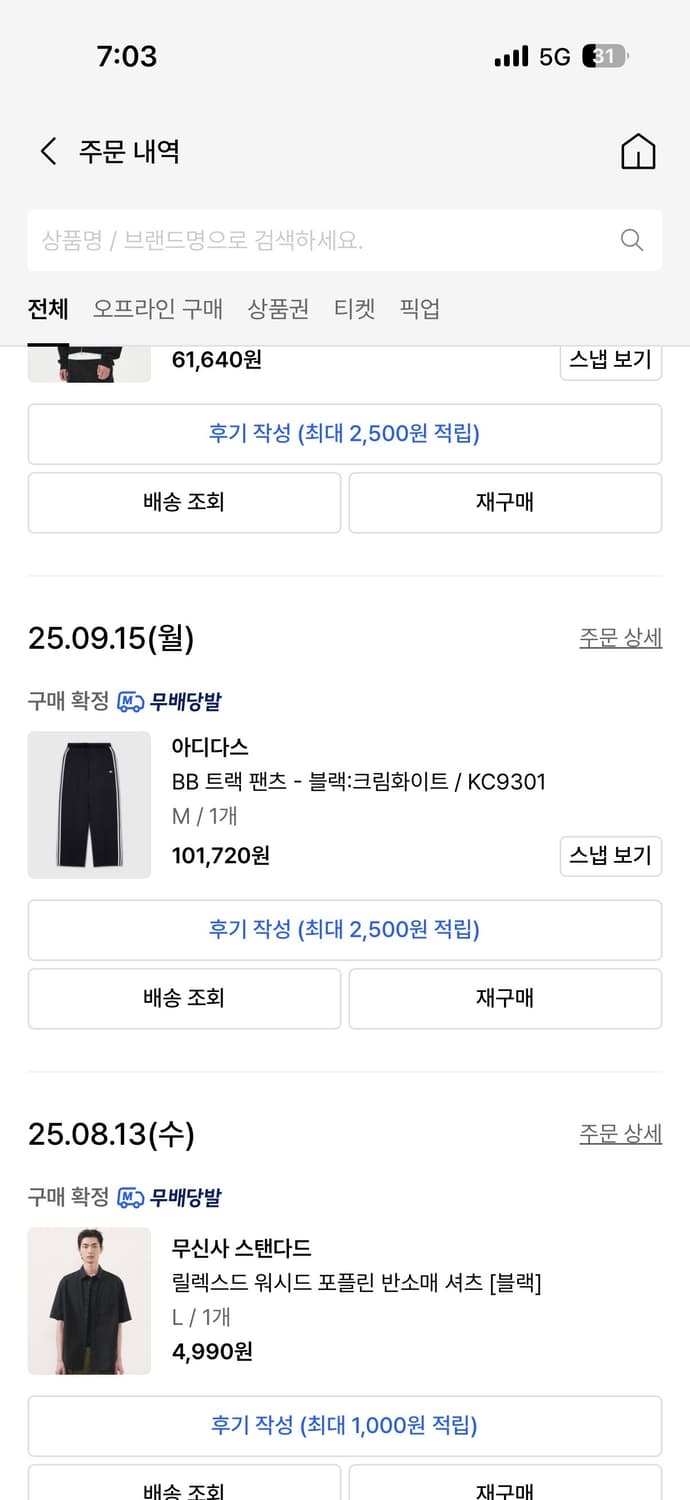Select the 상품권 tab
The height and width of the screenshot is (1500, 690).
pos(275,310)
